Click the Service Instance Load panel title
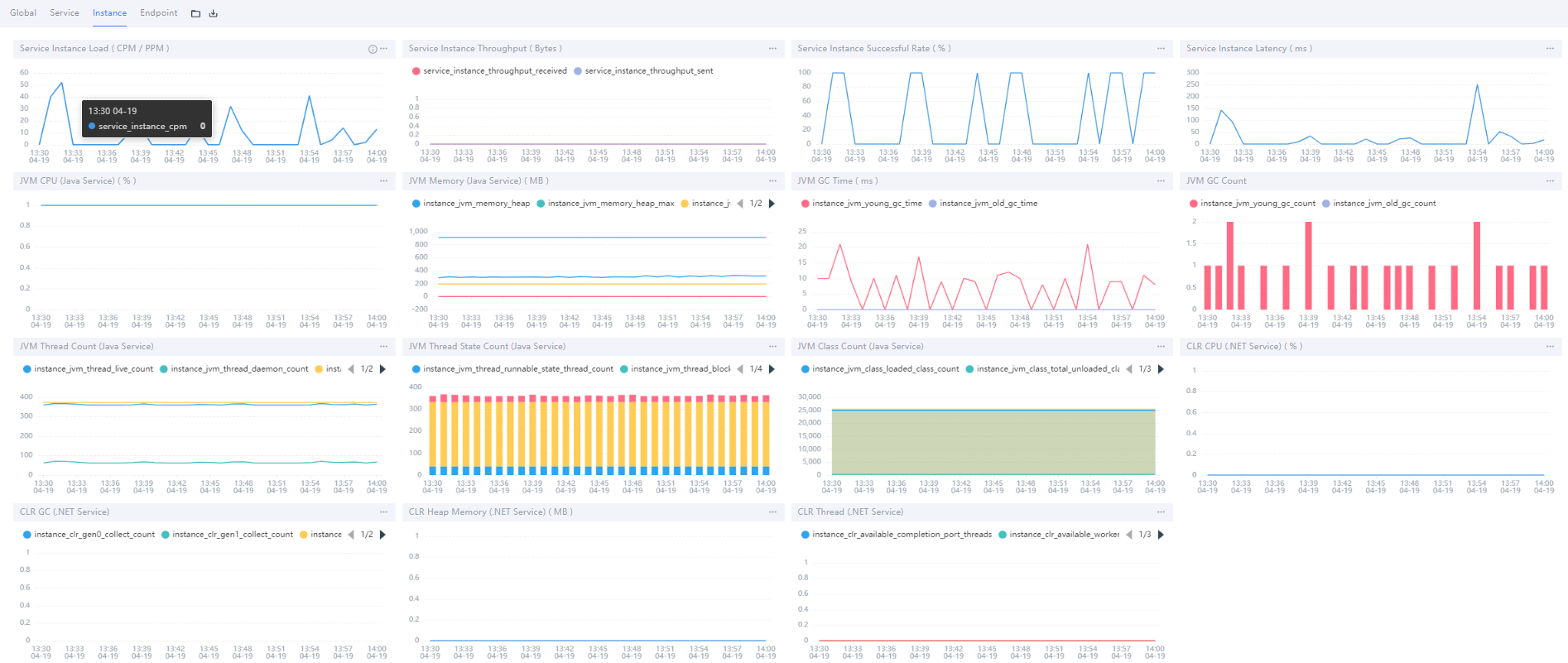The height and width of the screenshot is (663, 1568). pos(94,49)
